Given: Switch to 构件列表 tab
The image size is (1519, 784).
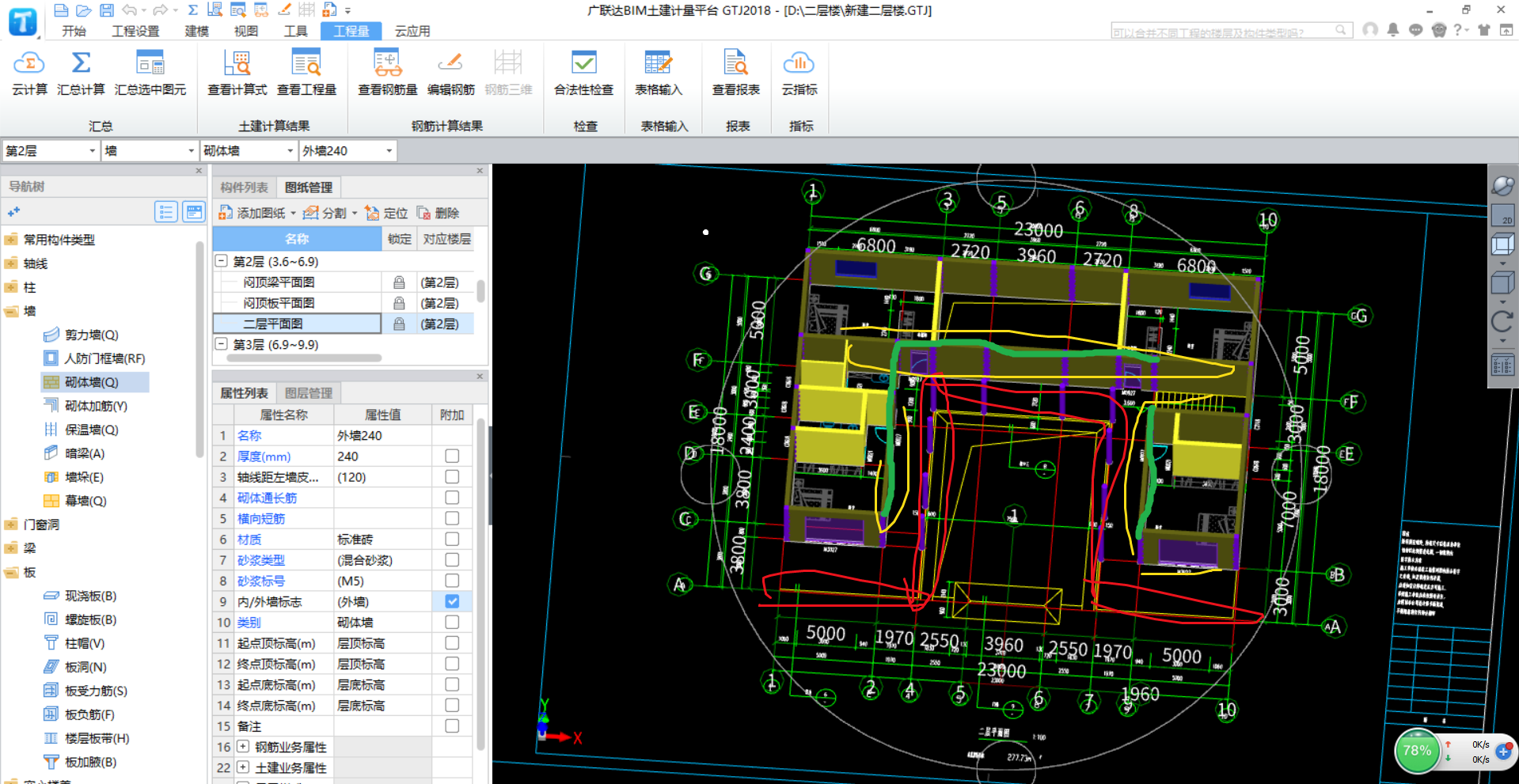Looking at the screenshot, I should (x=244, y=187).
